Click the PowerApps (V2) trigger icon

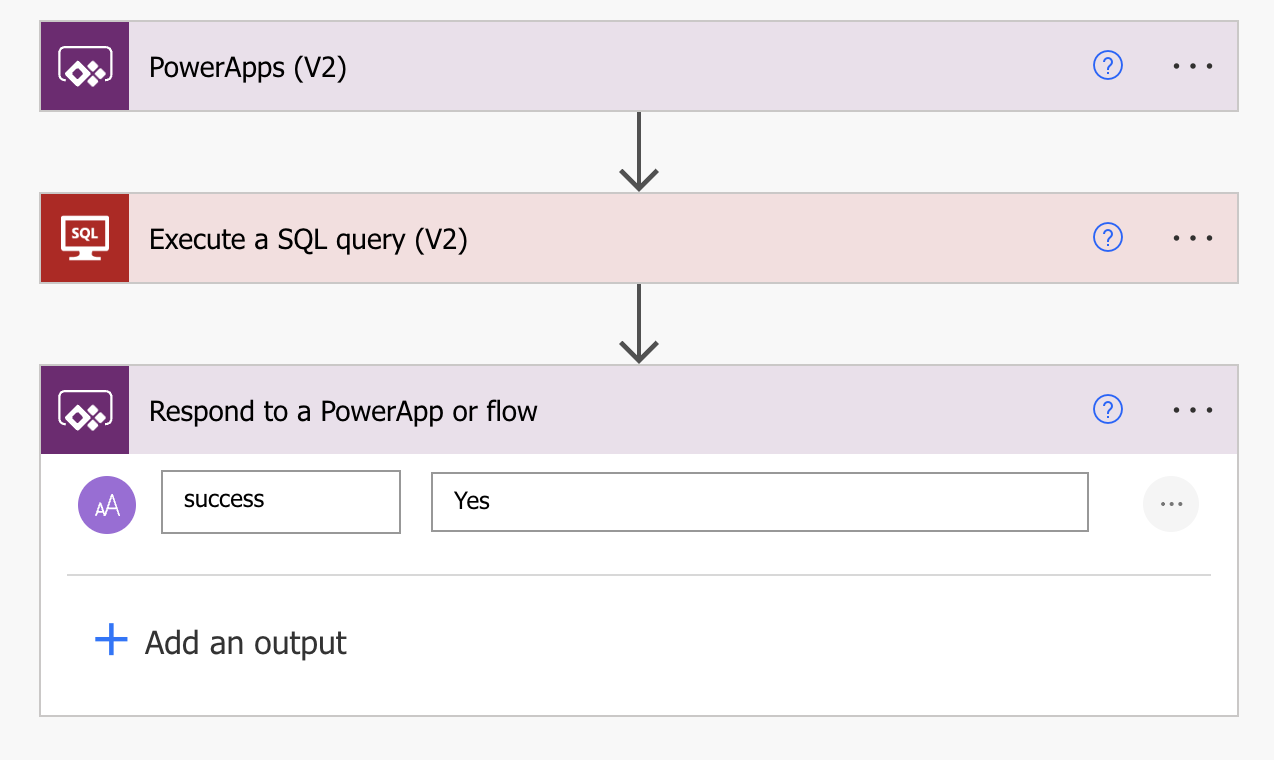[85, 67]
